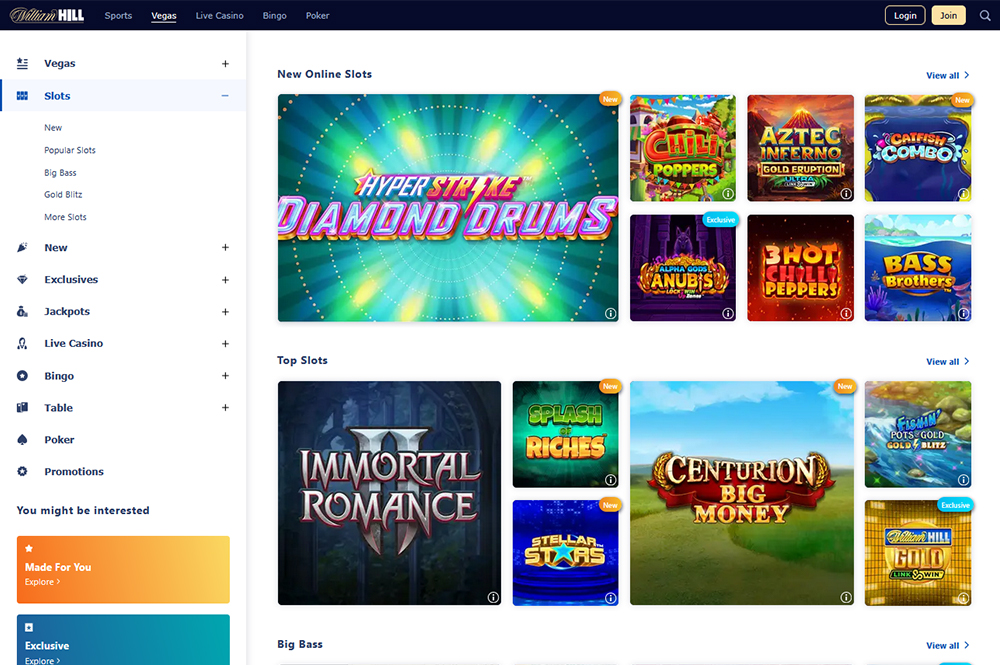
Task: Launch Centurion Big Money game tile
Action: tap(742, 493)
